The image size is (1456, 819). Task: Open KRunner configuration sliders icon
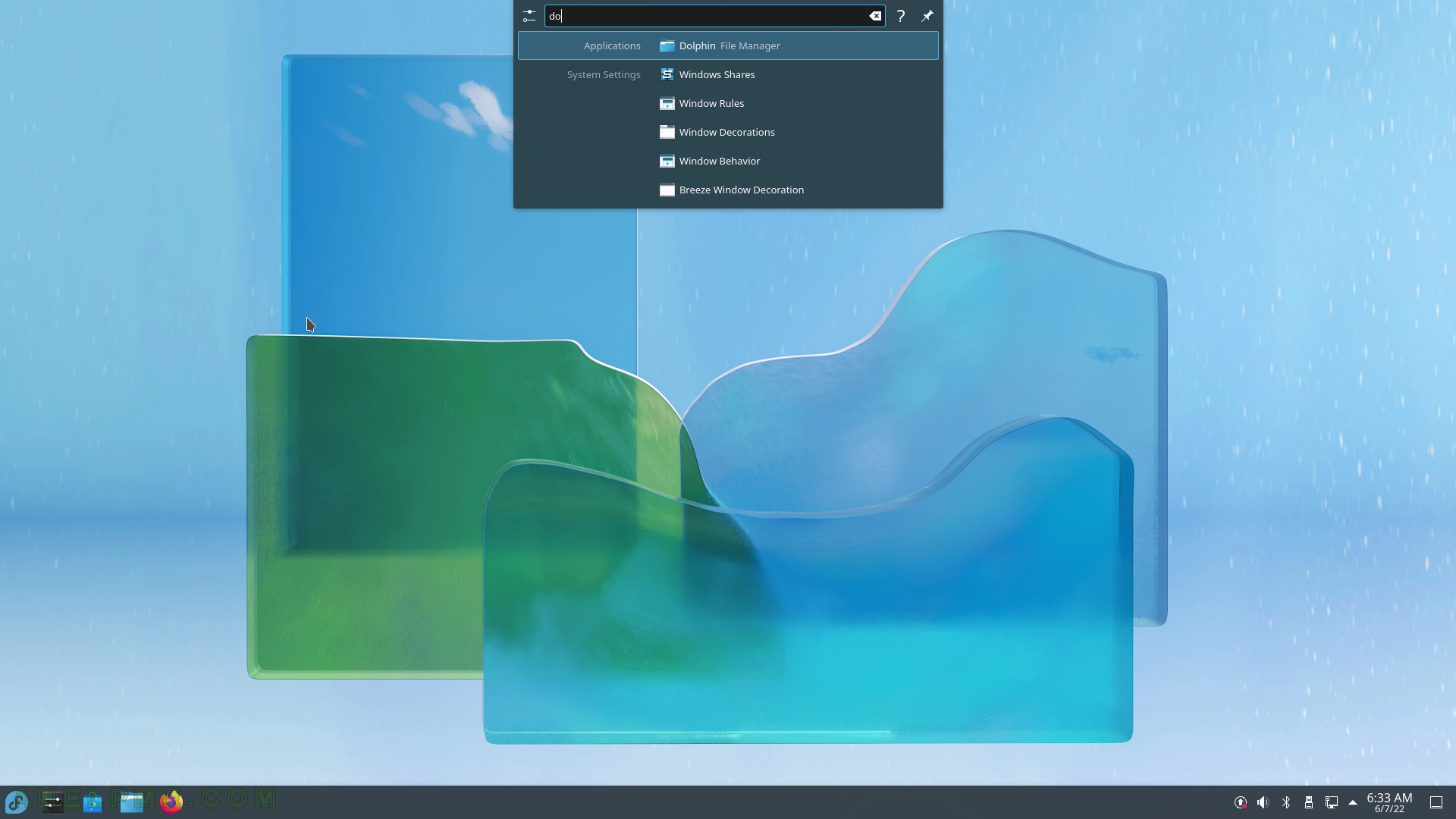click(529, 16)
